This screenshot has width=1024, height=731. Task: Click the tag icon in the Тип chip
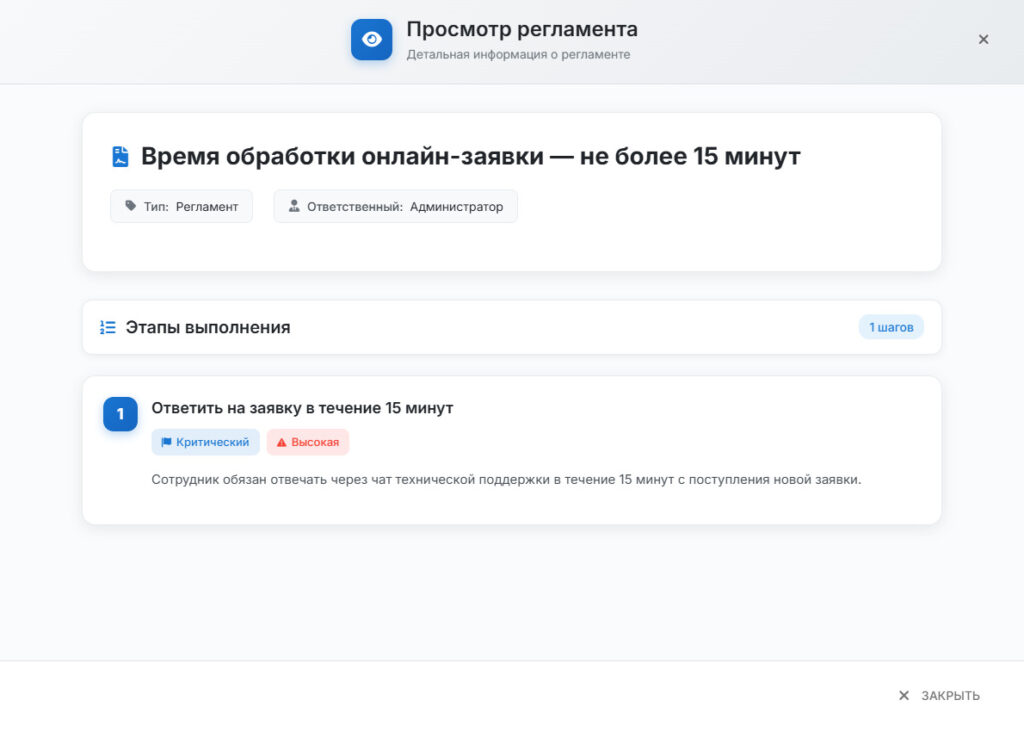(130, 206)
